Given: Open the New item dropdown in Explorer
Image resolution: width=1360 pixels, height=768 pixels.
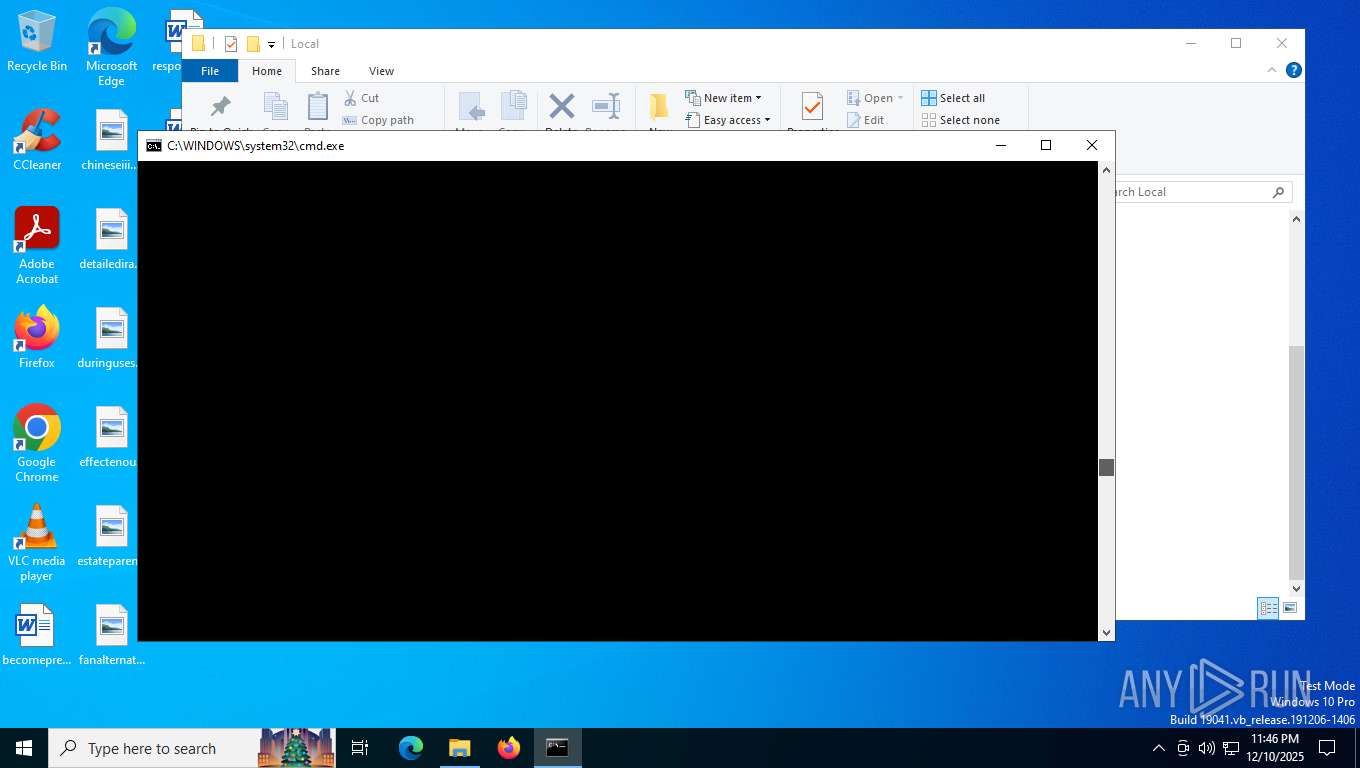Looking at the screenshot, I should pos(723,98).
